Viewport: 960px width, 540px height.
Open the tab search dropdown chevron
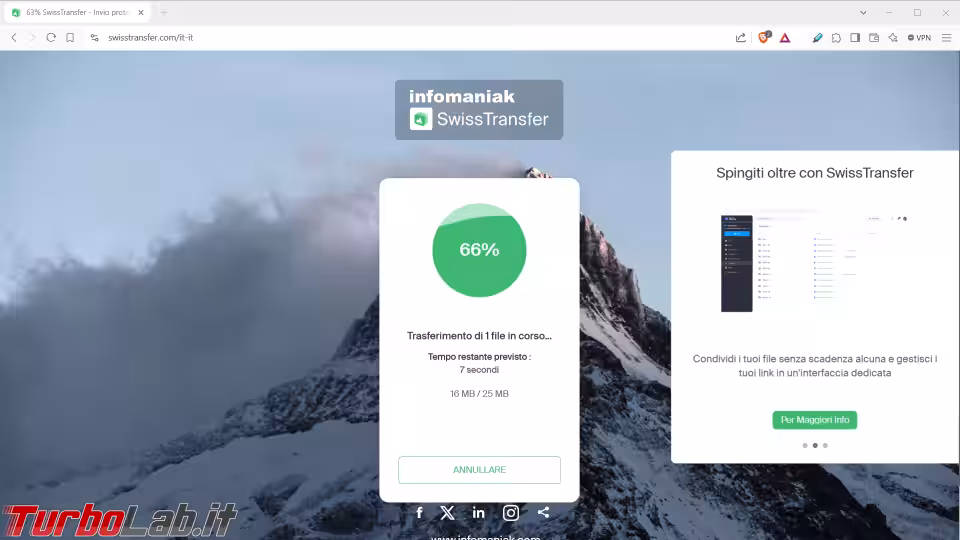coord(863,12)
